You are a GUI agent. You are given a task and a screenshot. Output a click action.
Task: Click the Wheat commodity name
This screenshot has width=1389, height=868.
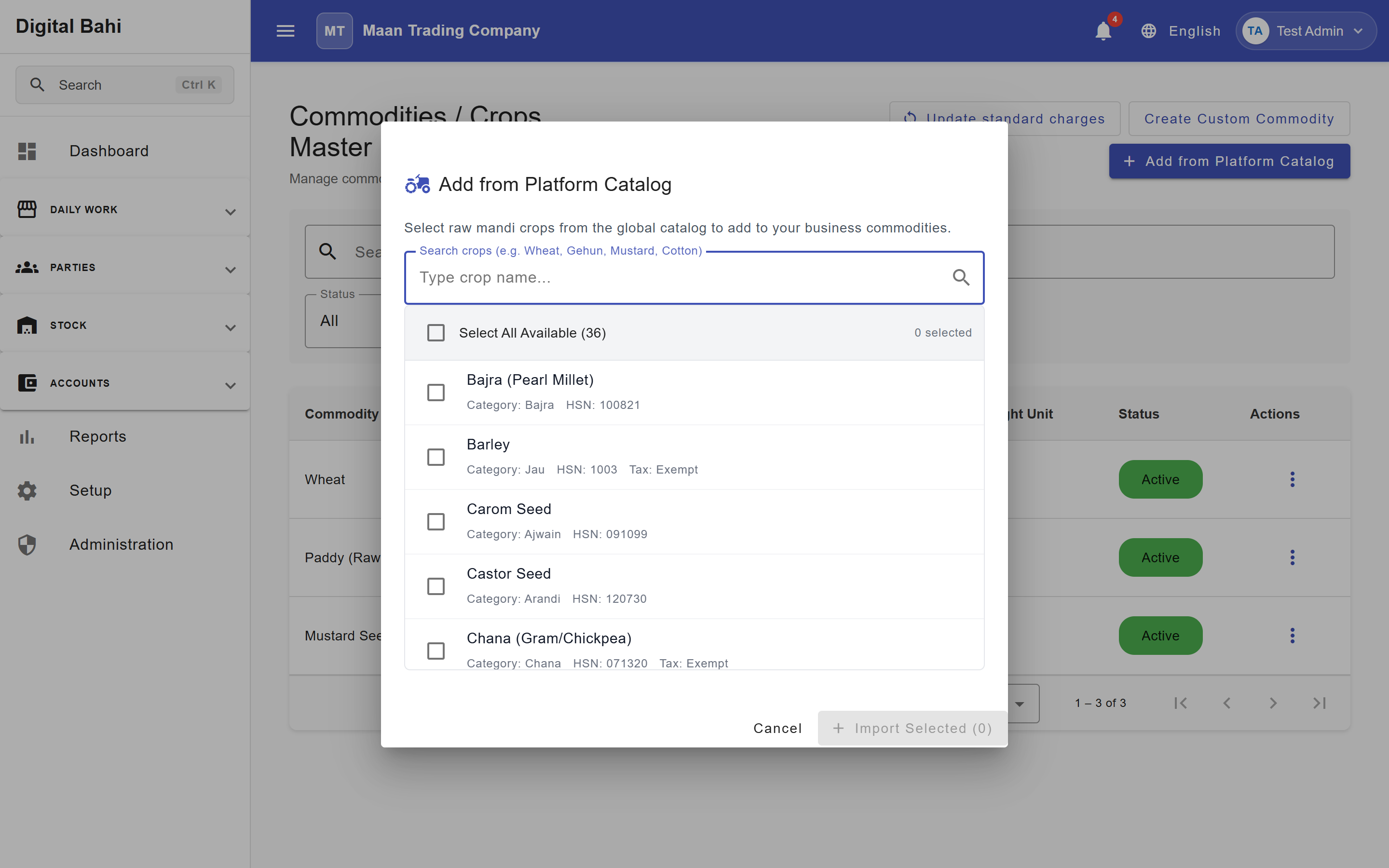(x=325, y=479)
